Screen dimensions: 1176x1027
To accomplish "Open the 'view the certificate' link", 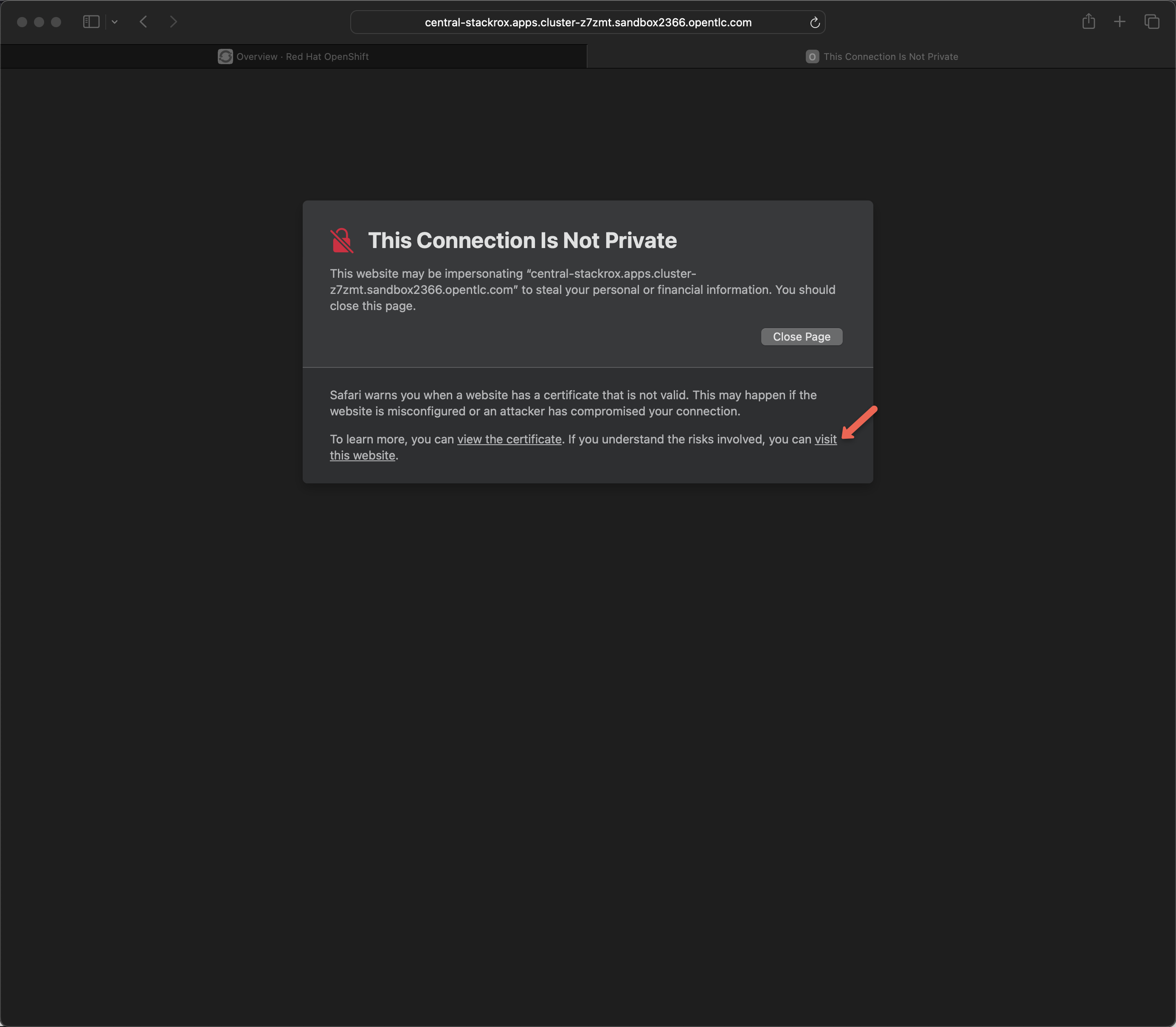I will click(x=509, y=440).
